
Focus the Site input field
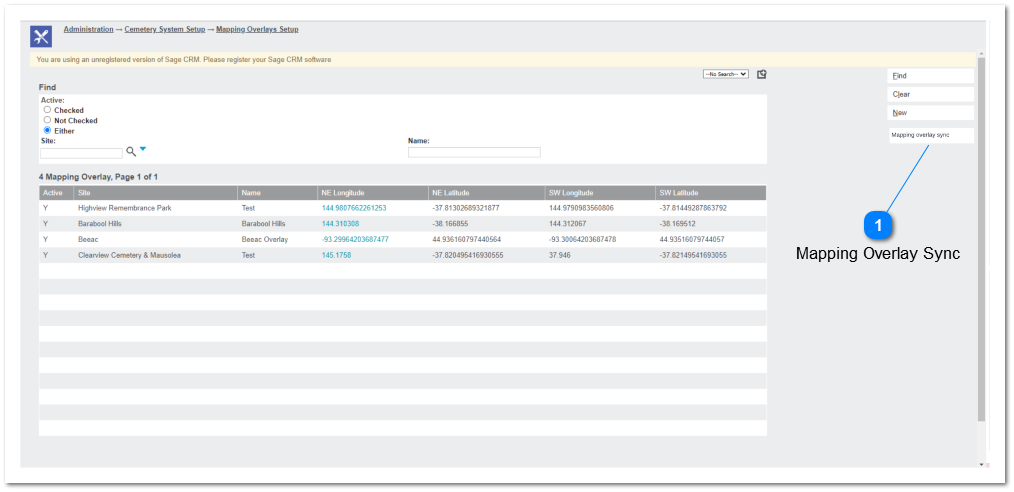click(81, 154)
